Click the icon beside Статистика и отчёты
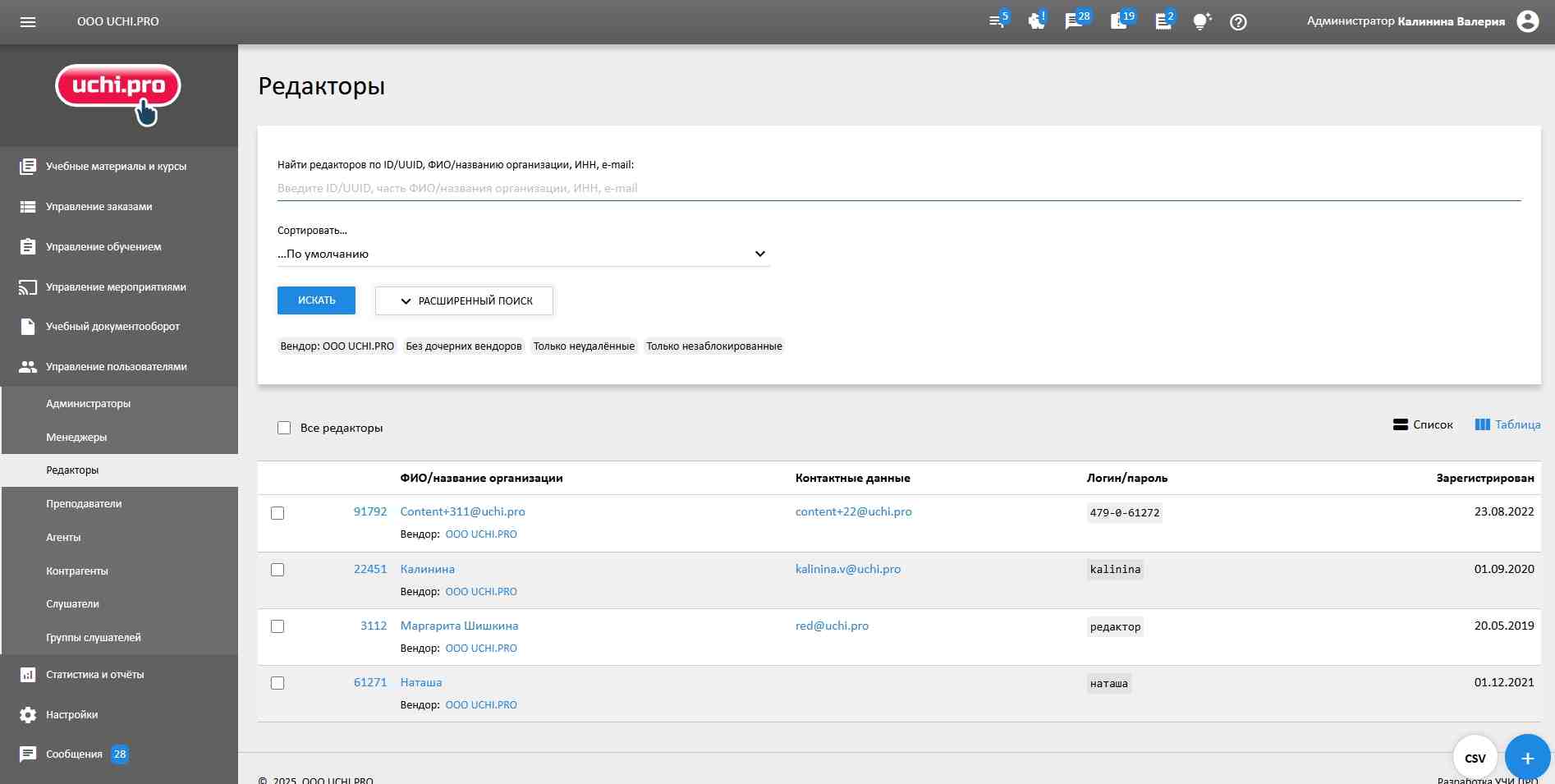Image resolution: width=1555 pixels, height=784 pixels. [x=28, y=675]
